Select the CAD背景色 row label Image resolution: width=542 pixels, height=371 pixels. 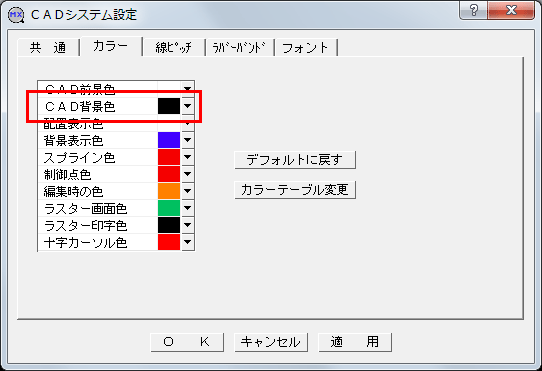pos(80,106)
